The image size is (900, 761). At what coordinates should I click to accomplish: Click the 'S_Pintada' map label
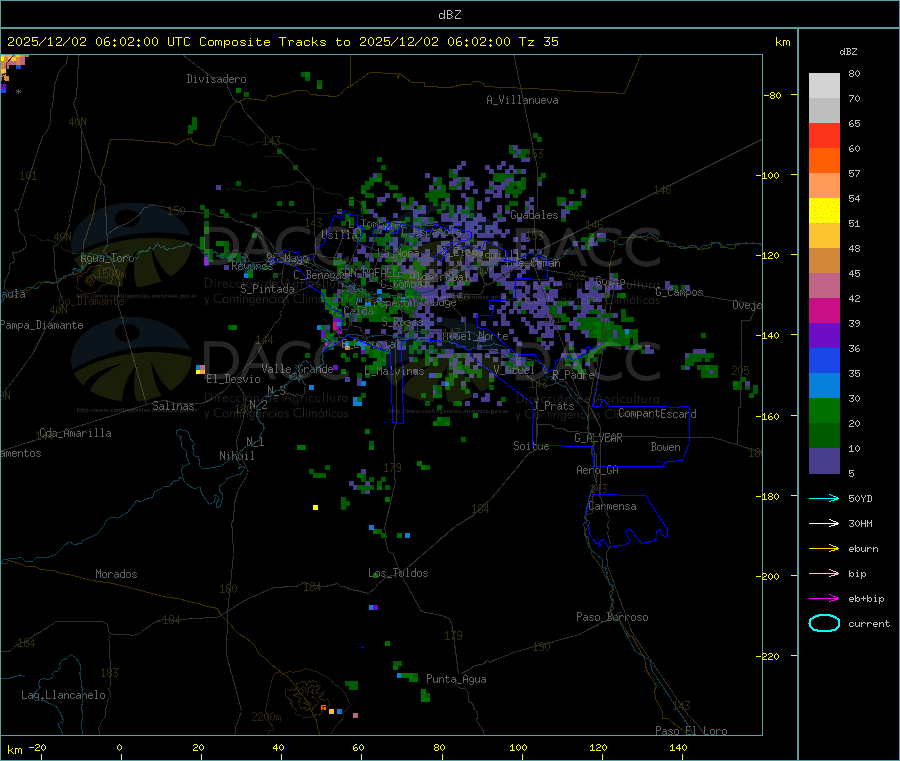267,289
